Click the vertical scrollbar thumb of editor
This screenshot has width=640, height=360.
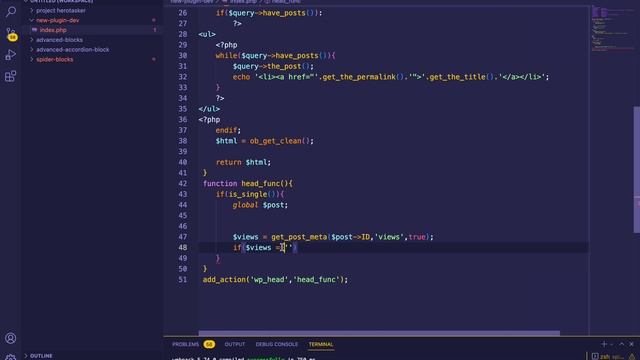[636, 169]
